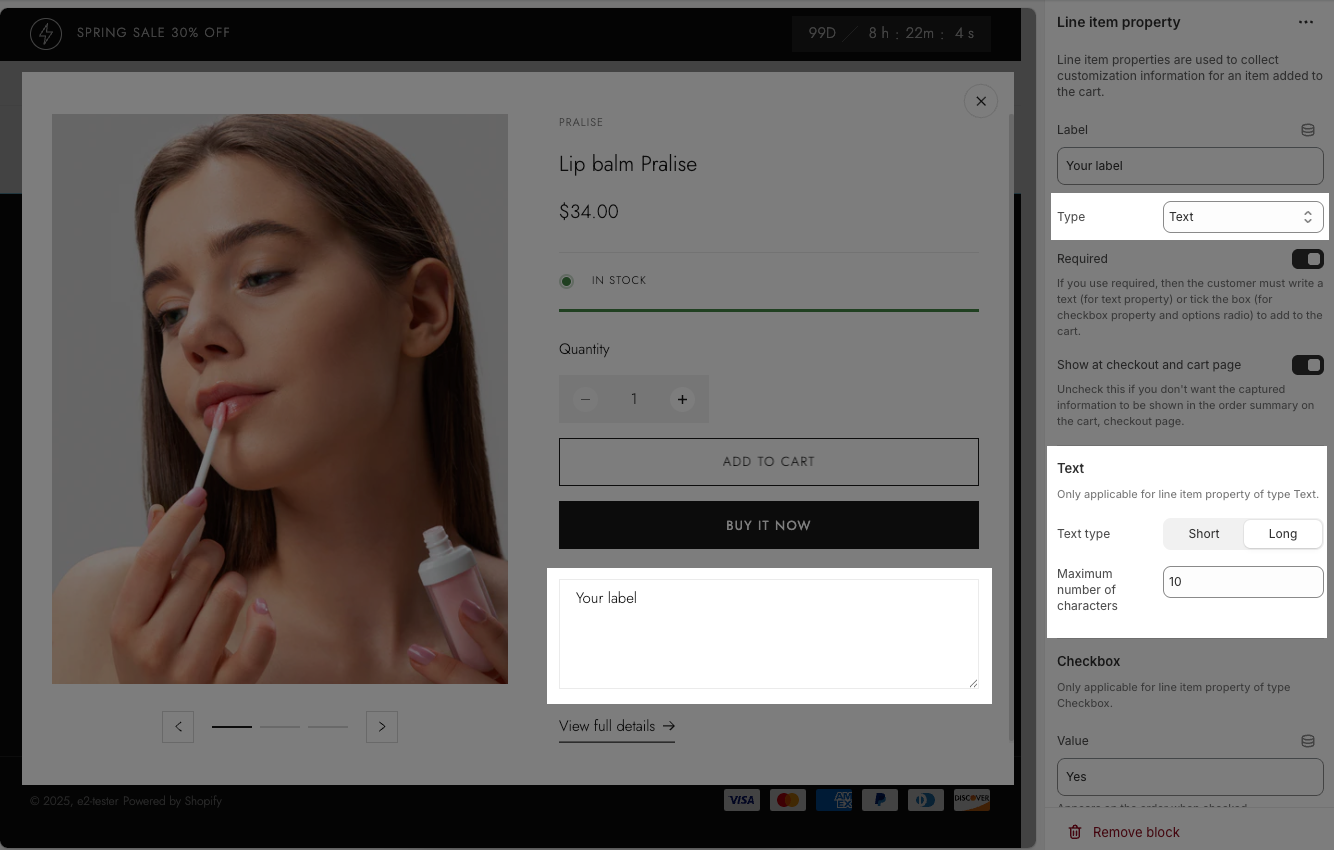Close the quick view modal
Image resolution: width=1334 pixels, height=850 pixels.
pyautogui.click(x=980, y=101)
